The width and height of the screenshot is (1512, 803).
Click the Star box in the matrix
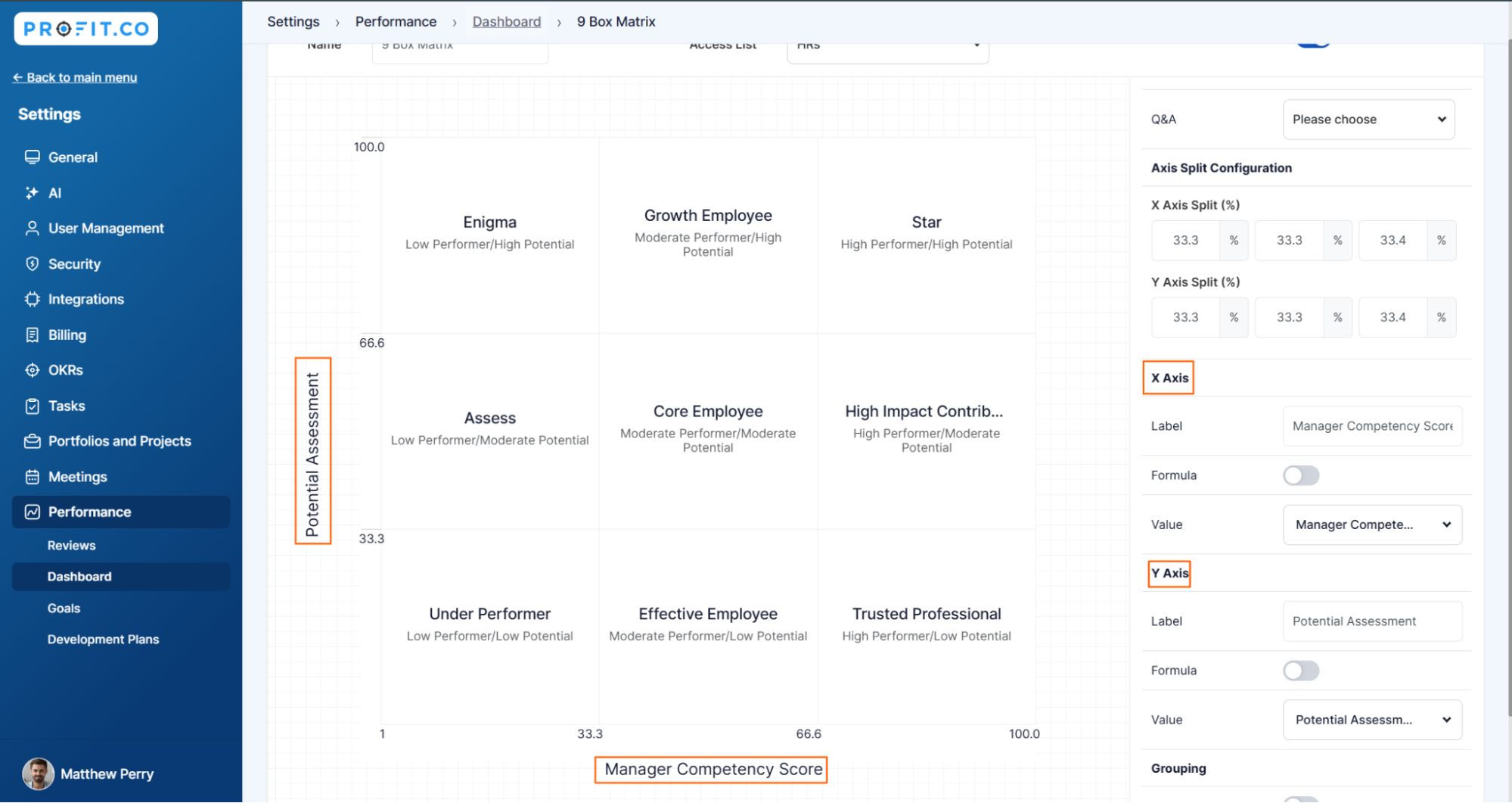(927, 235)
